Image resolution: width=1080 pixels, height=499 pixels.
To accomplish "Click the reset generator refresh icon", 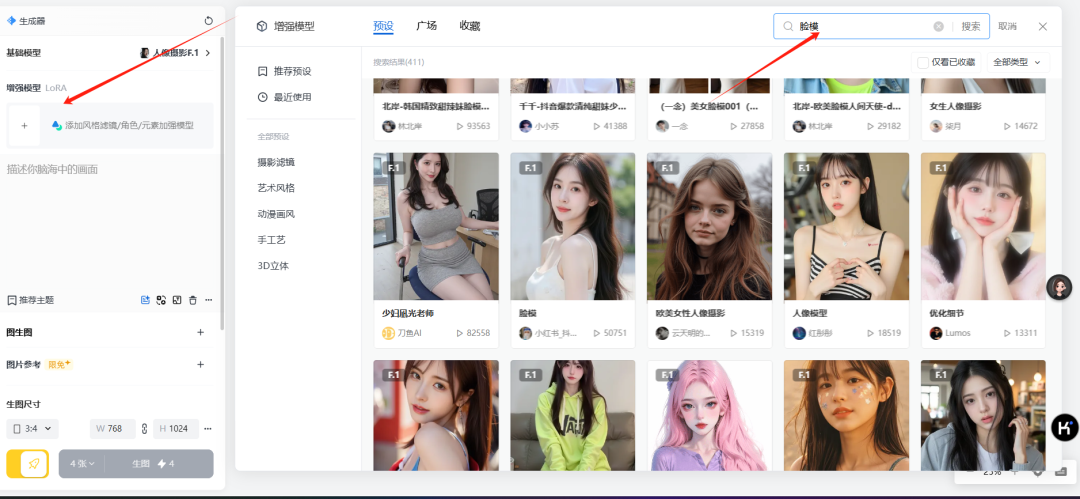I will pos(208,20).
